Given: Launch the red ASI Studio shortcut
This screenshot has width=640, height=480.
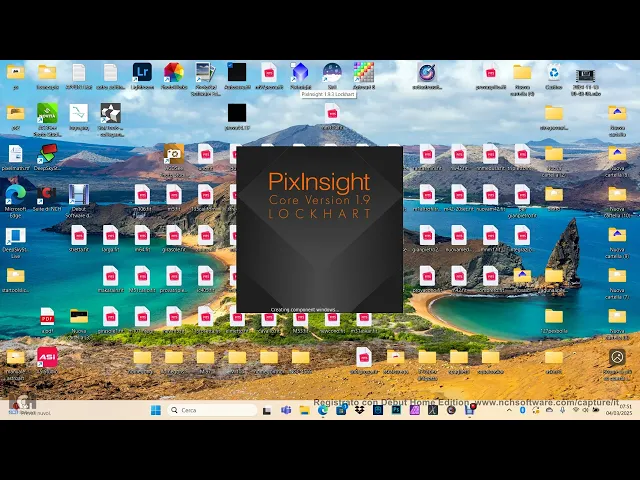Looking at the screenshot, I should pos(47,357).
